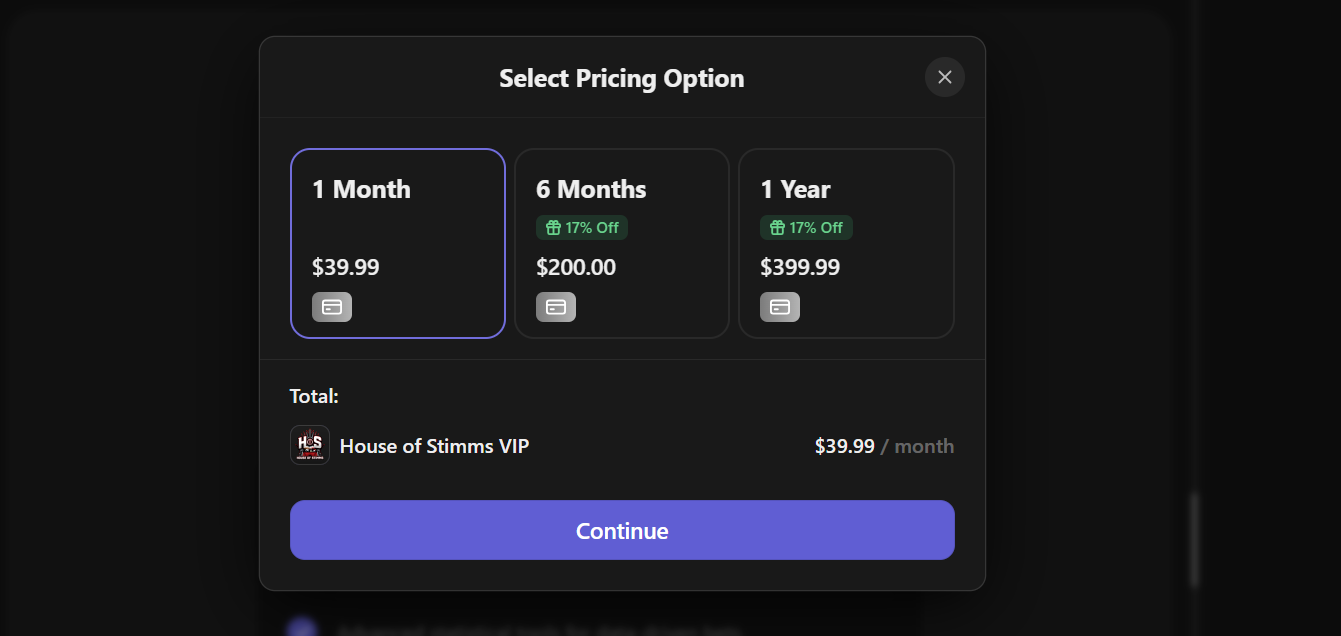Screen dimensions: 1341x636
Task: Click the X icon to dismiss the dialog
Action: click(944, 77)
